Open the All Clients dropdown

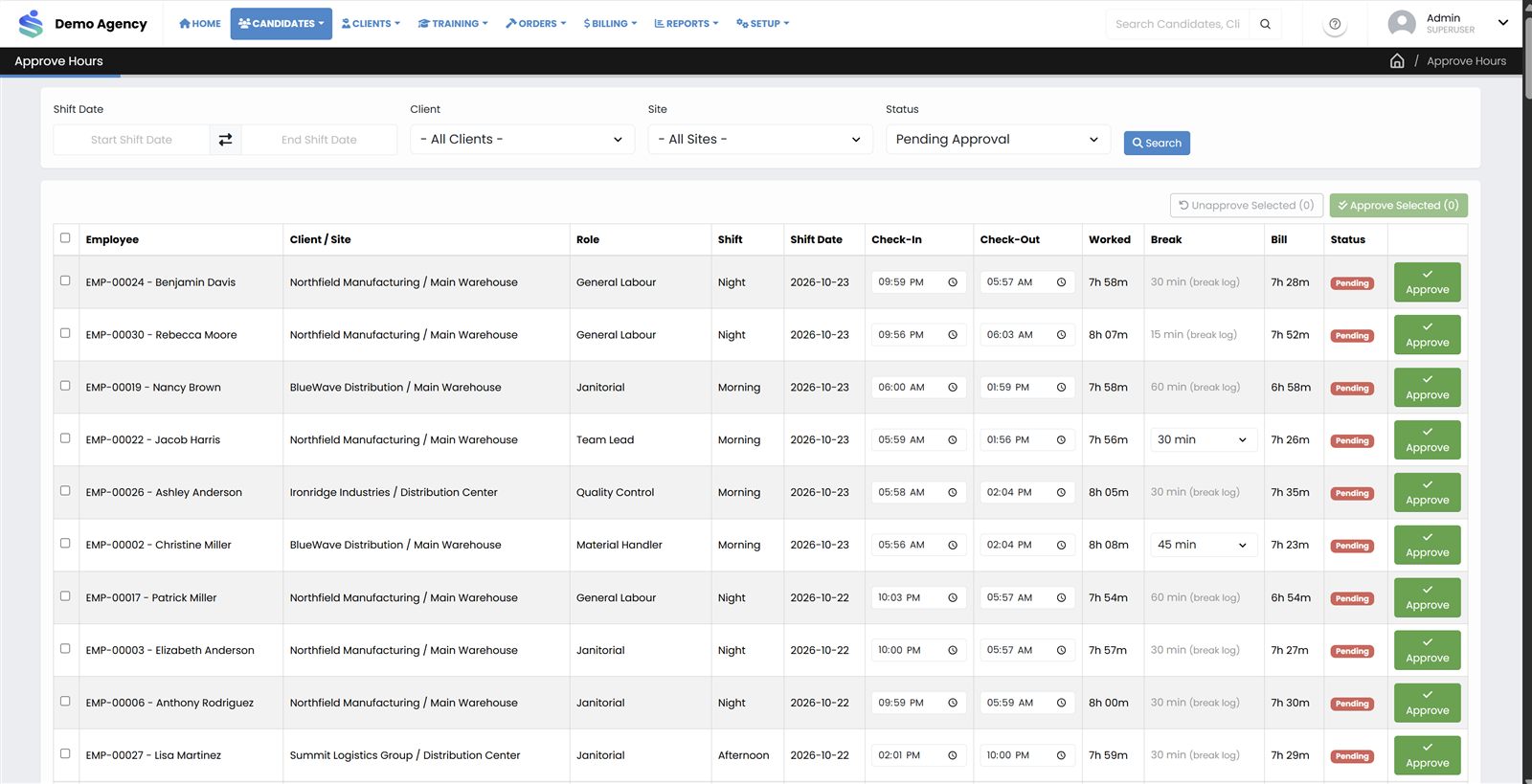[x=523, y=140]
